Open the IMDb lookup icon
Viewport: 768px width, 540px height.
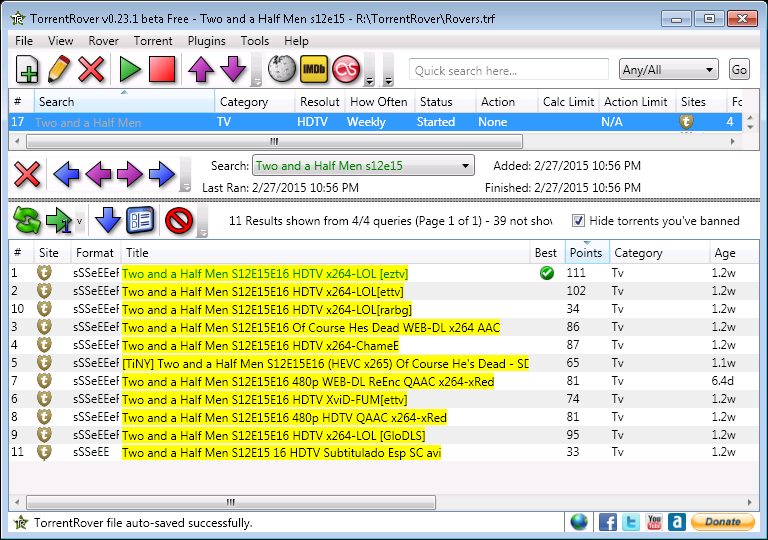(315, 70)
